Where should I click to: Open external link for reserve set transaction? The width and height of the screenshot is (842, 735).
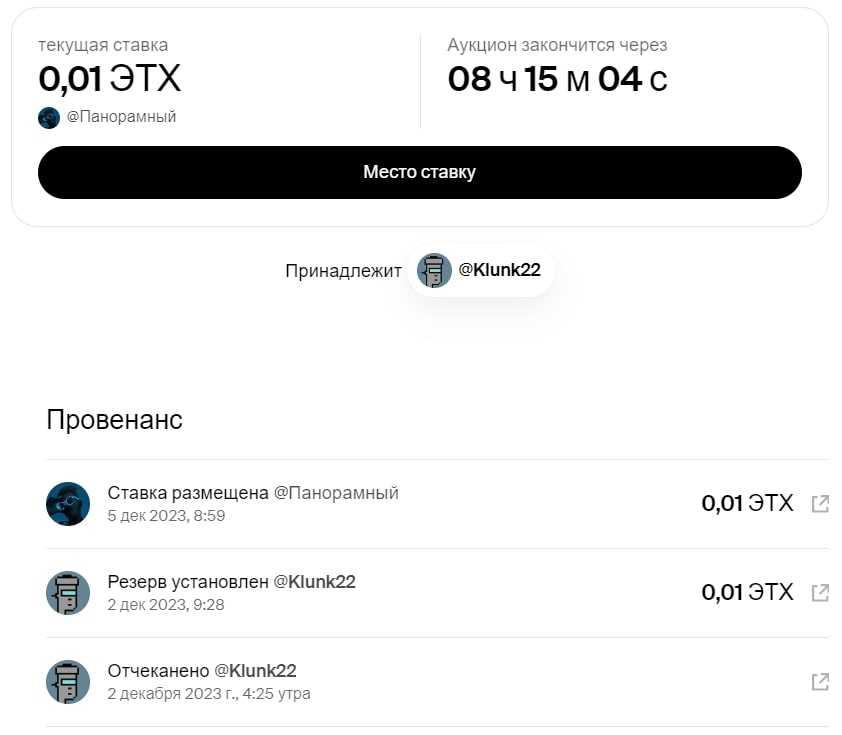coord(820,593)
